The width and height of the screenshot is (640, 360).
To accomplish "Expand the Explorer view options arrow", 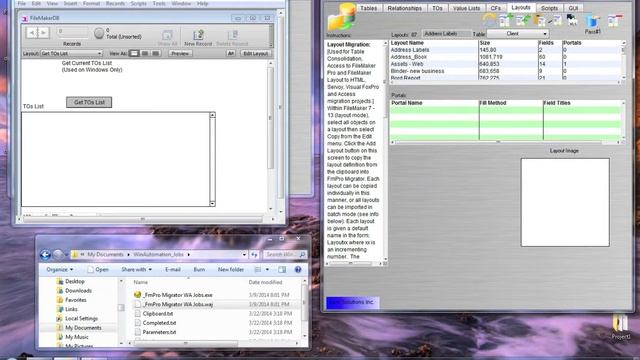I will point(267,269).
